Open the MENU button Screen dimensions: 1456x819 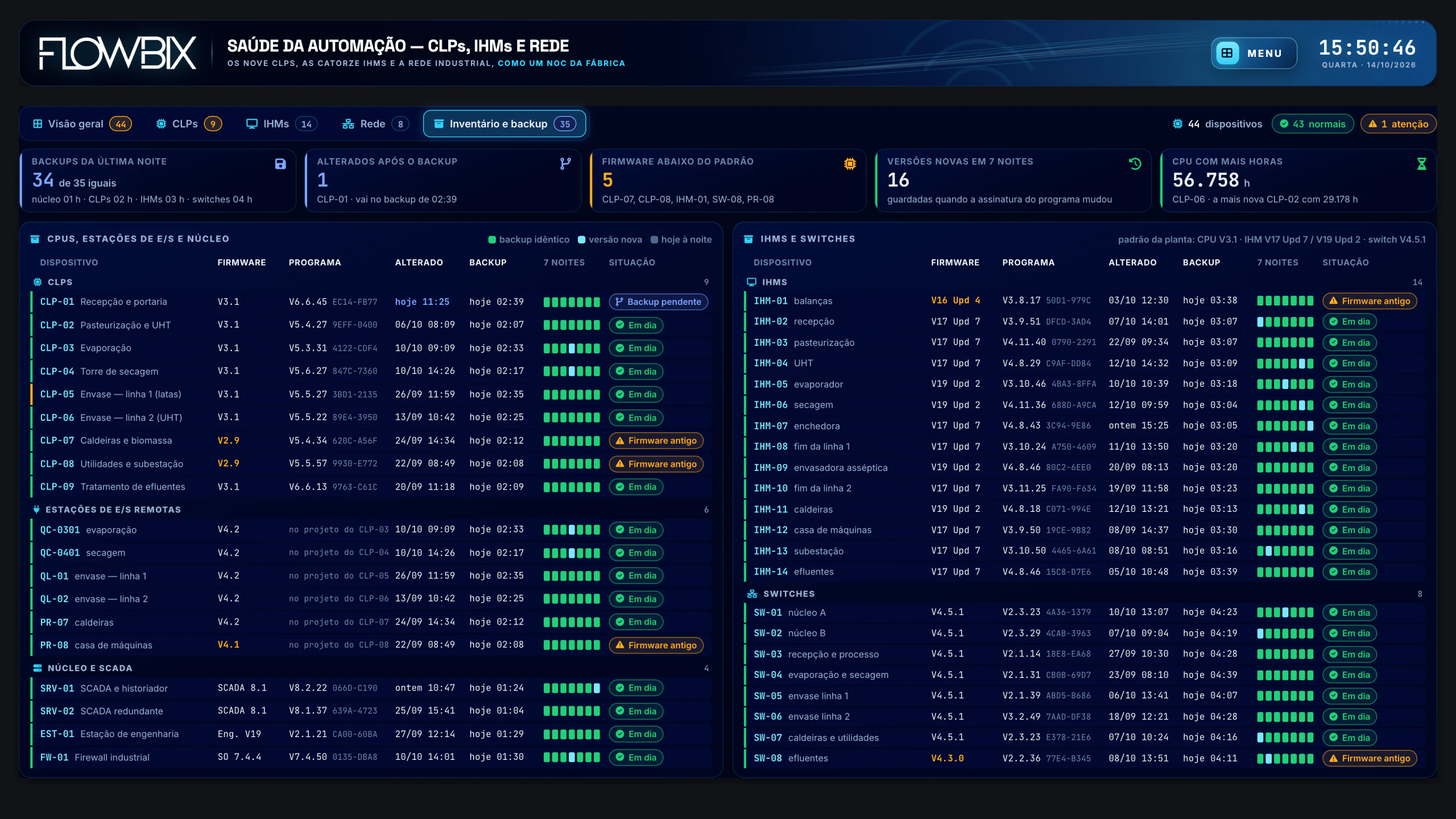pyautogui.click(x=1254, y=53)
